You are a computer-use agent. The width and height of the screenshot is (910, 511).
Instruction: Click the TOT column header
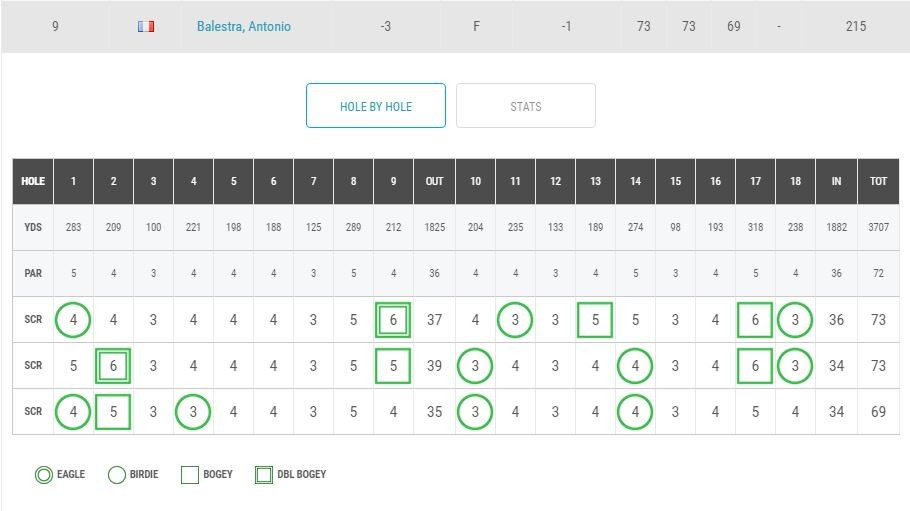(x=878, y=182)
